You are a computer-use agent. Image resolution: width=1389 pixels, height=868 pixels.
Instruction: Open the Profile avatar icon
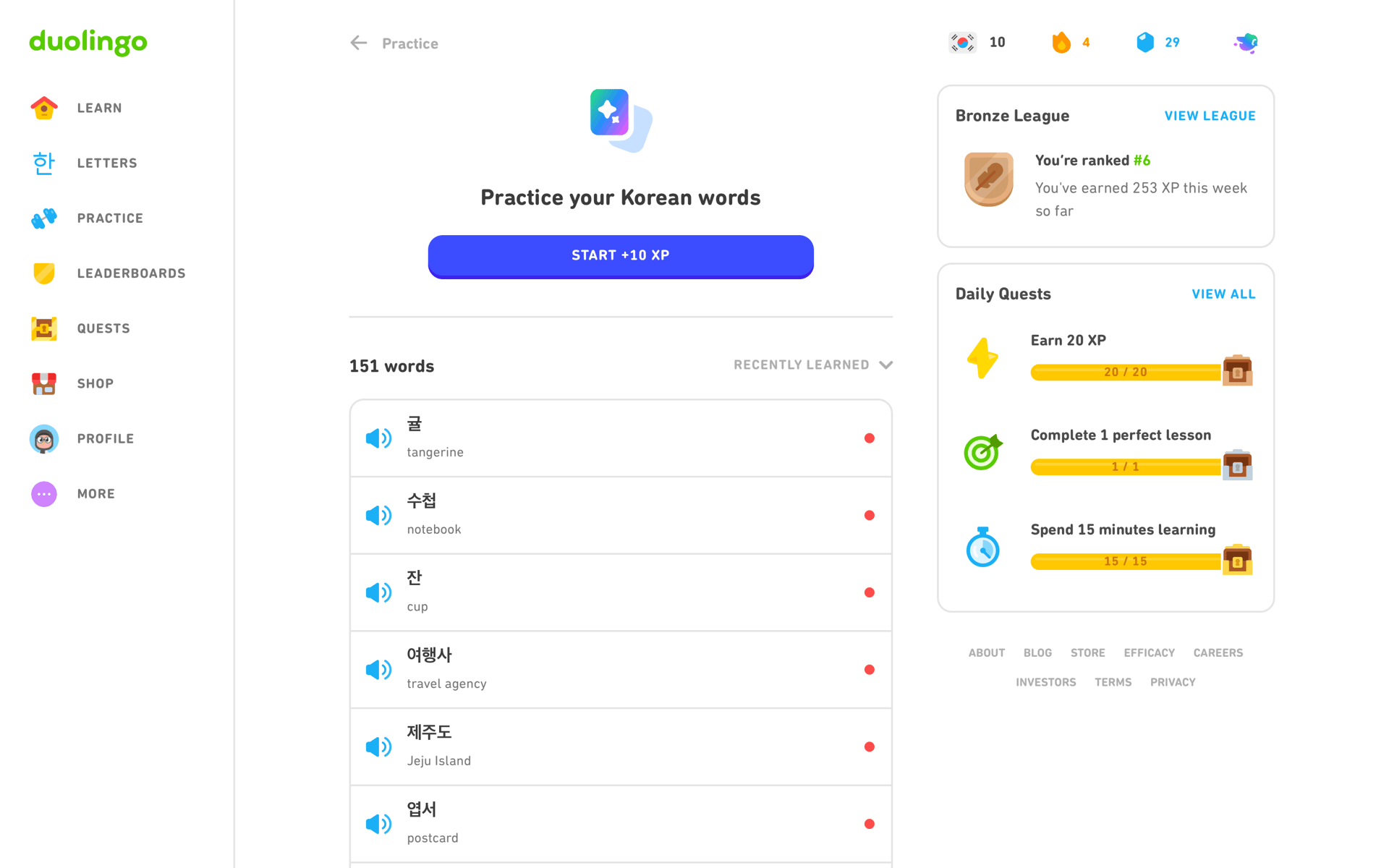click(x=44, y=439)
